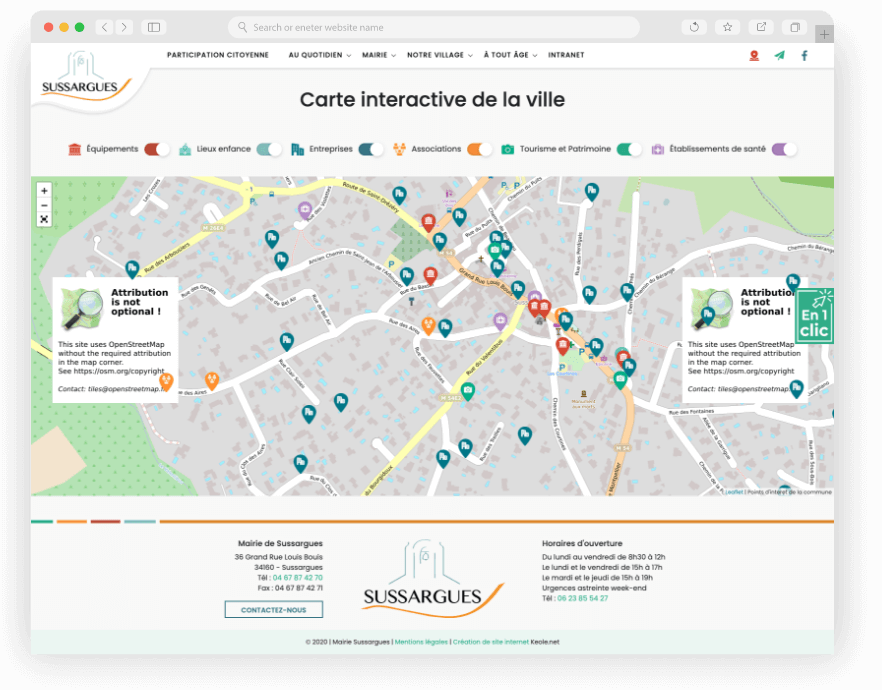Enable fullscreen map view

pos(44,219)
